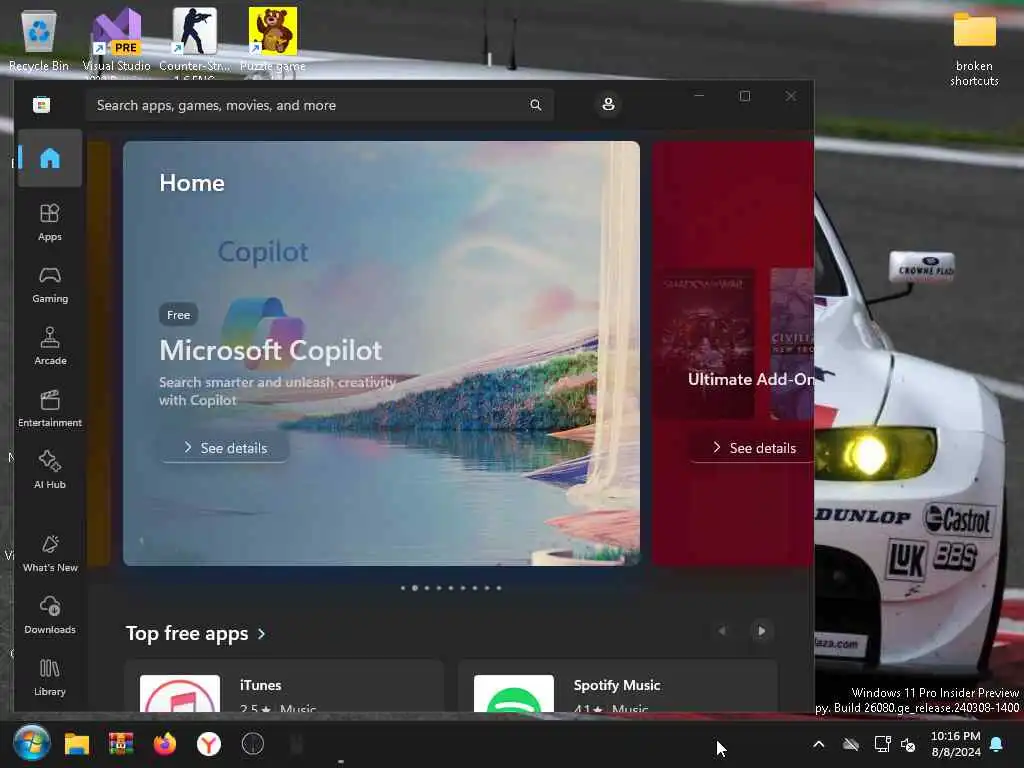
Task: Show previous Top free apps page
Action: 722,631
